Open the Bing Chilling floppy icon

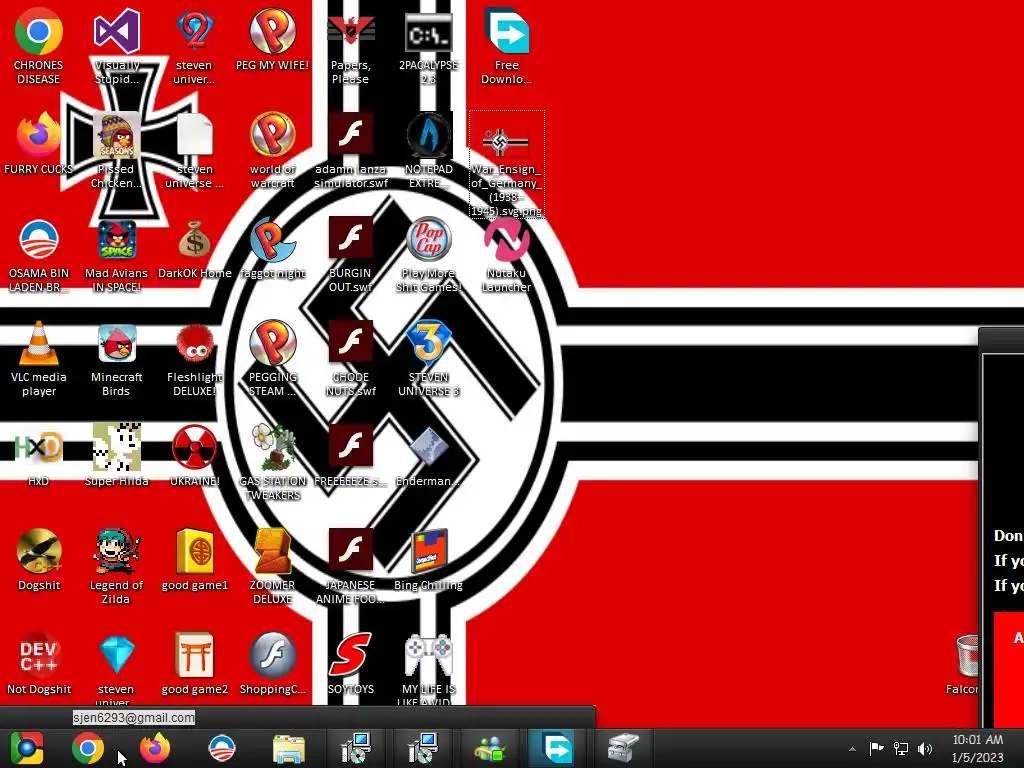click(x=428, y=560)
